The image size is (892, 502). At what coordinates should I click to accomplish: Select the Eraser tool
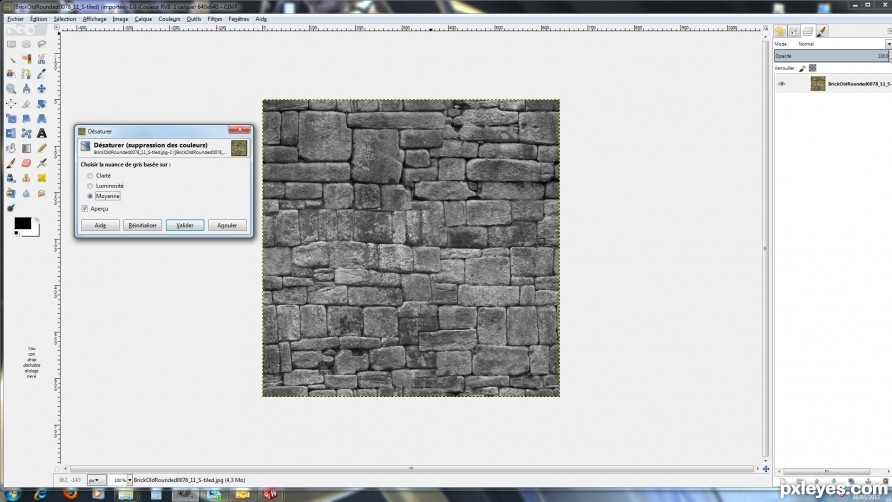[x=26, y=163]
